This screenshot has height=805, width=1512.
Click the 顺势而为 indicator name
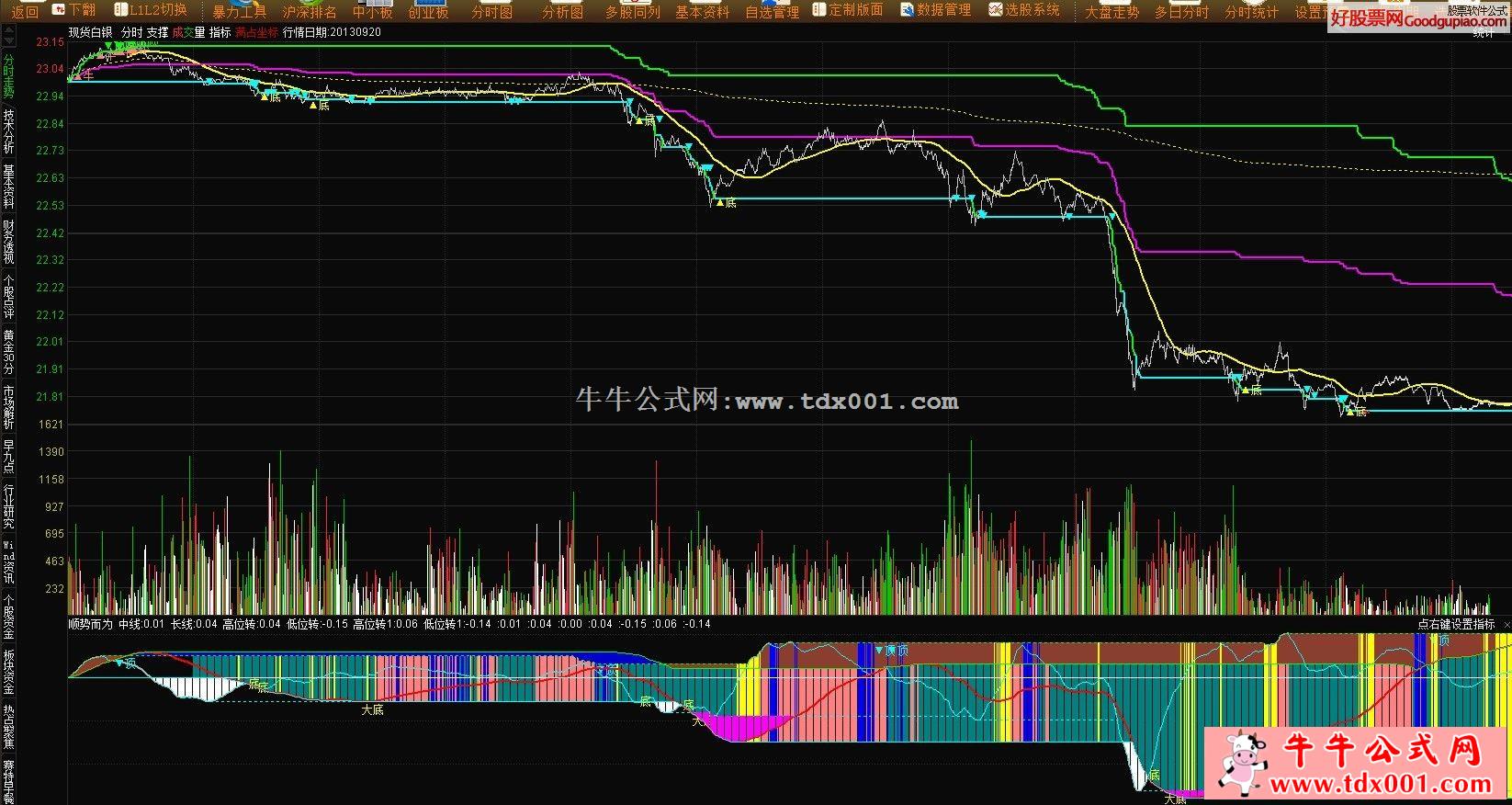pyautogui.click(x=90, y=624)
